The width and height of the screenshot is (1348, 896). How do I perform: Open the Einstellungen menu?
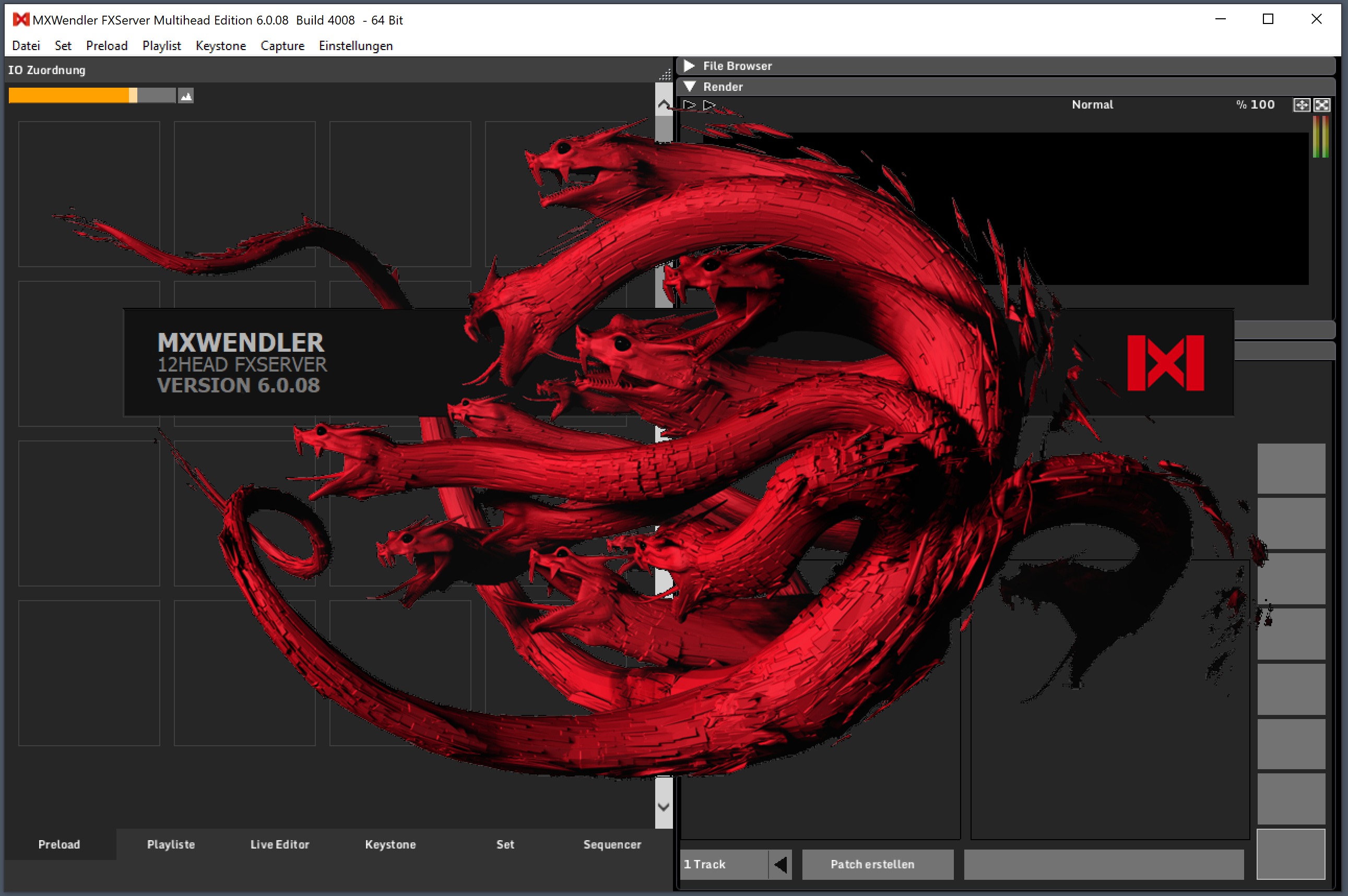coord(356,46)
